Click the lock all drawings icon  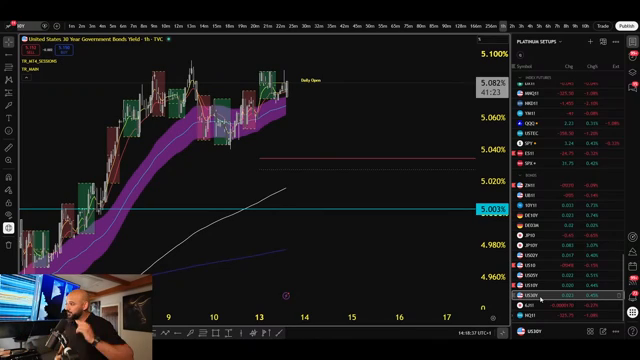point(9,203)
